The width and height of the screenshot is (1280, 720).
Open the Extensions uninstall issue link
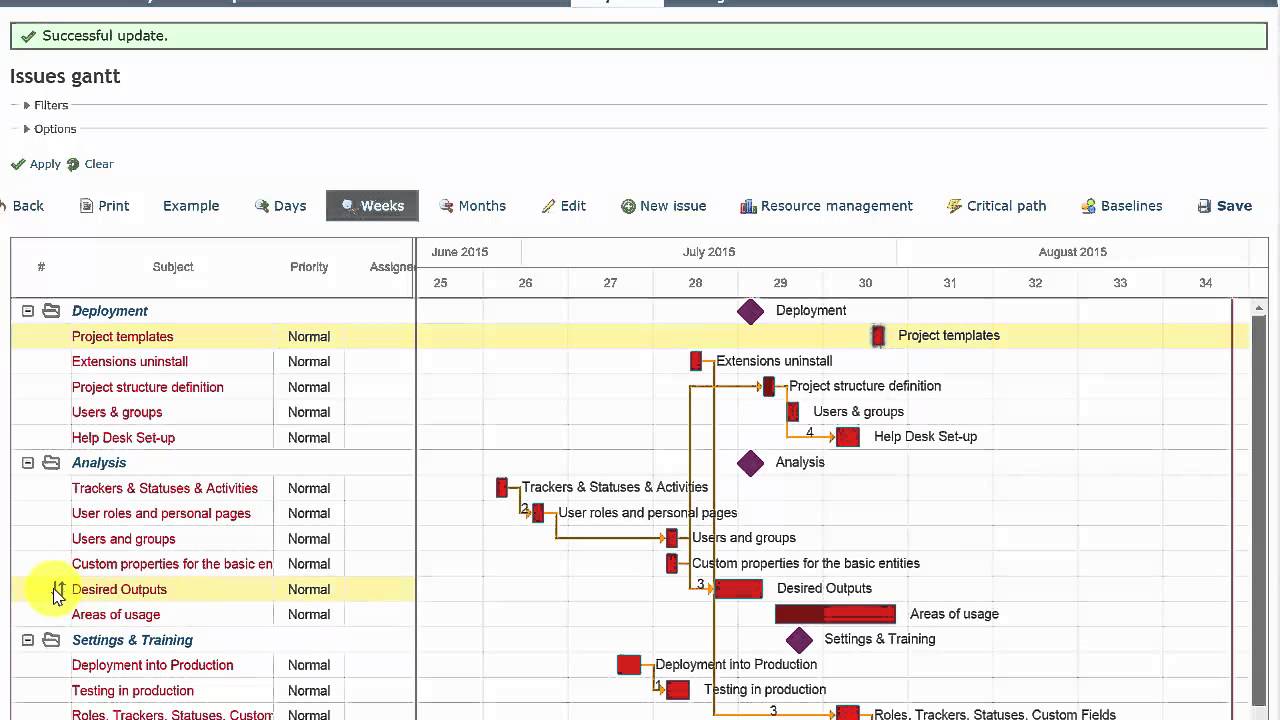click(x=130, y=362)
